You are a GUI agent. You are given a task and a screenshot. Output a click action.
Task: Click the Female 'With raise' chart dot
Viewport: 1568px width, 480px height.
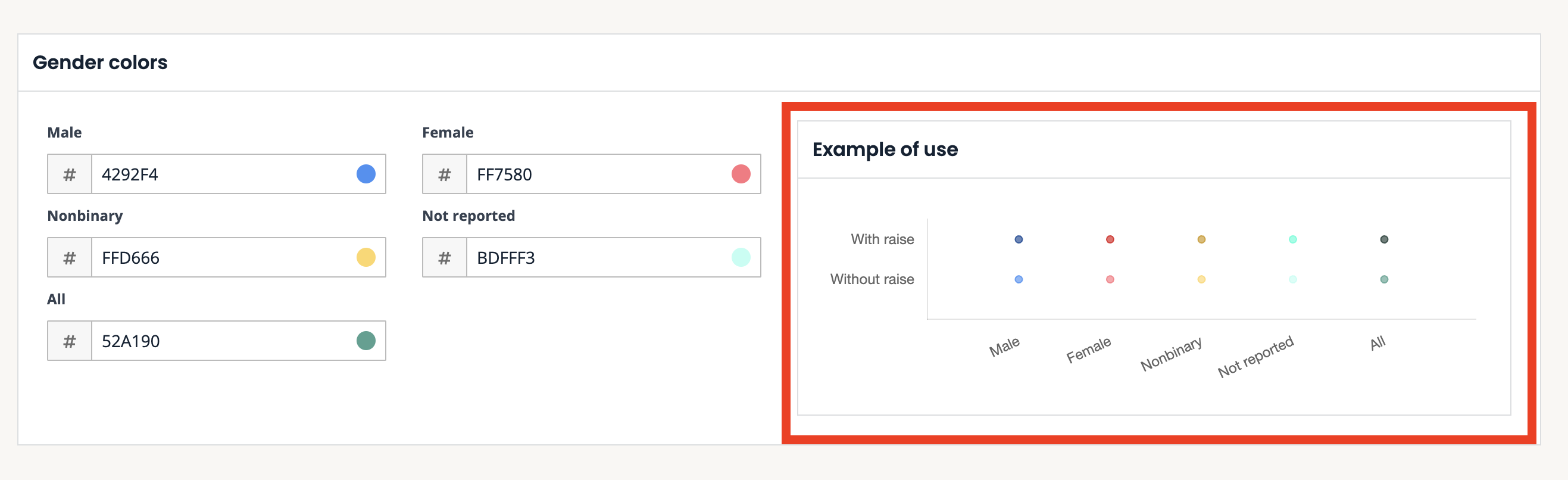point(1110,239)
